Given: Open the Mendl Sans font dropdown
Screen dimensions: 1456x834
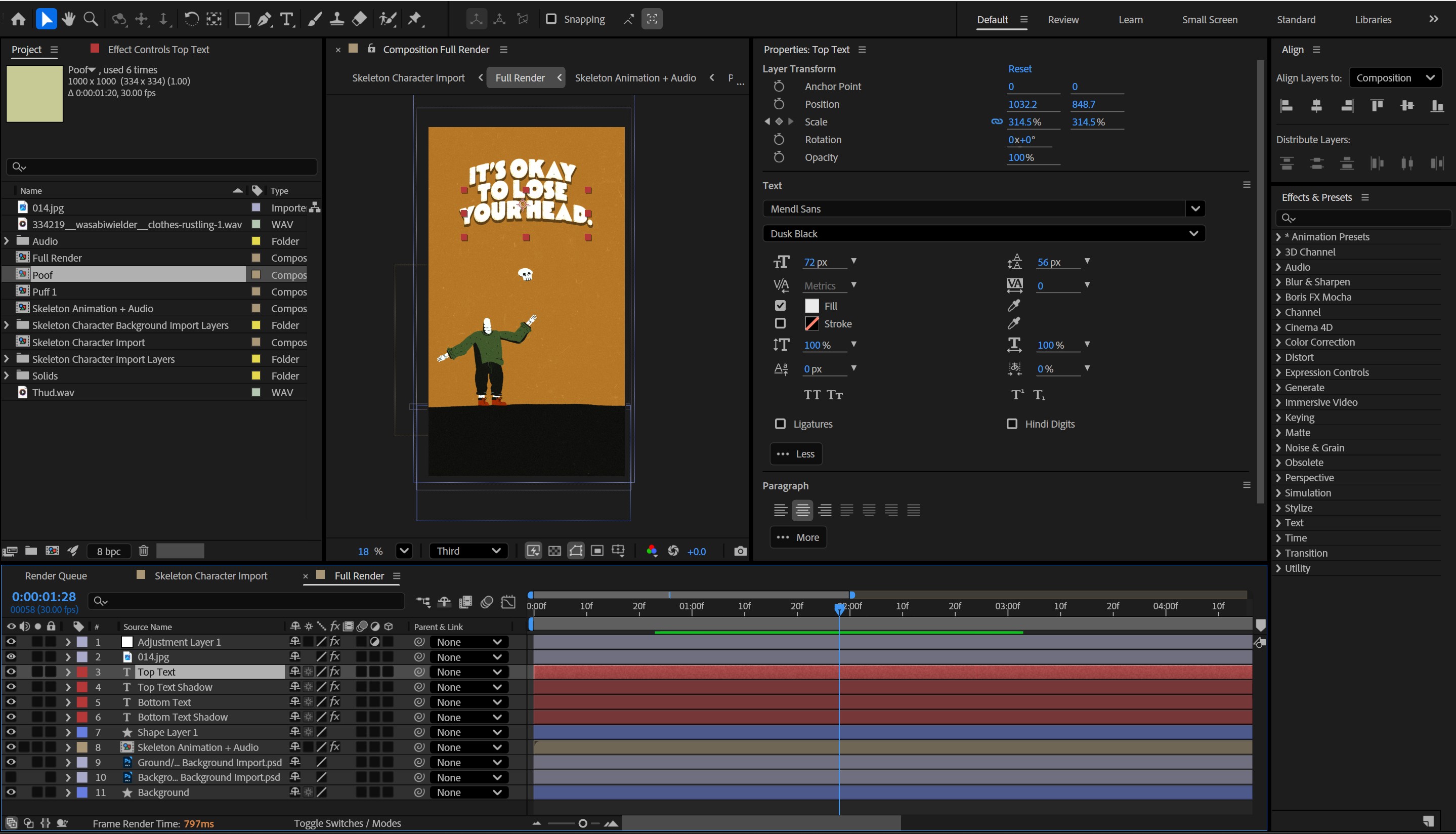Looking at the screenshot, I should tap(1196, 209).
